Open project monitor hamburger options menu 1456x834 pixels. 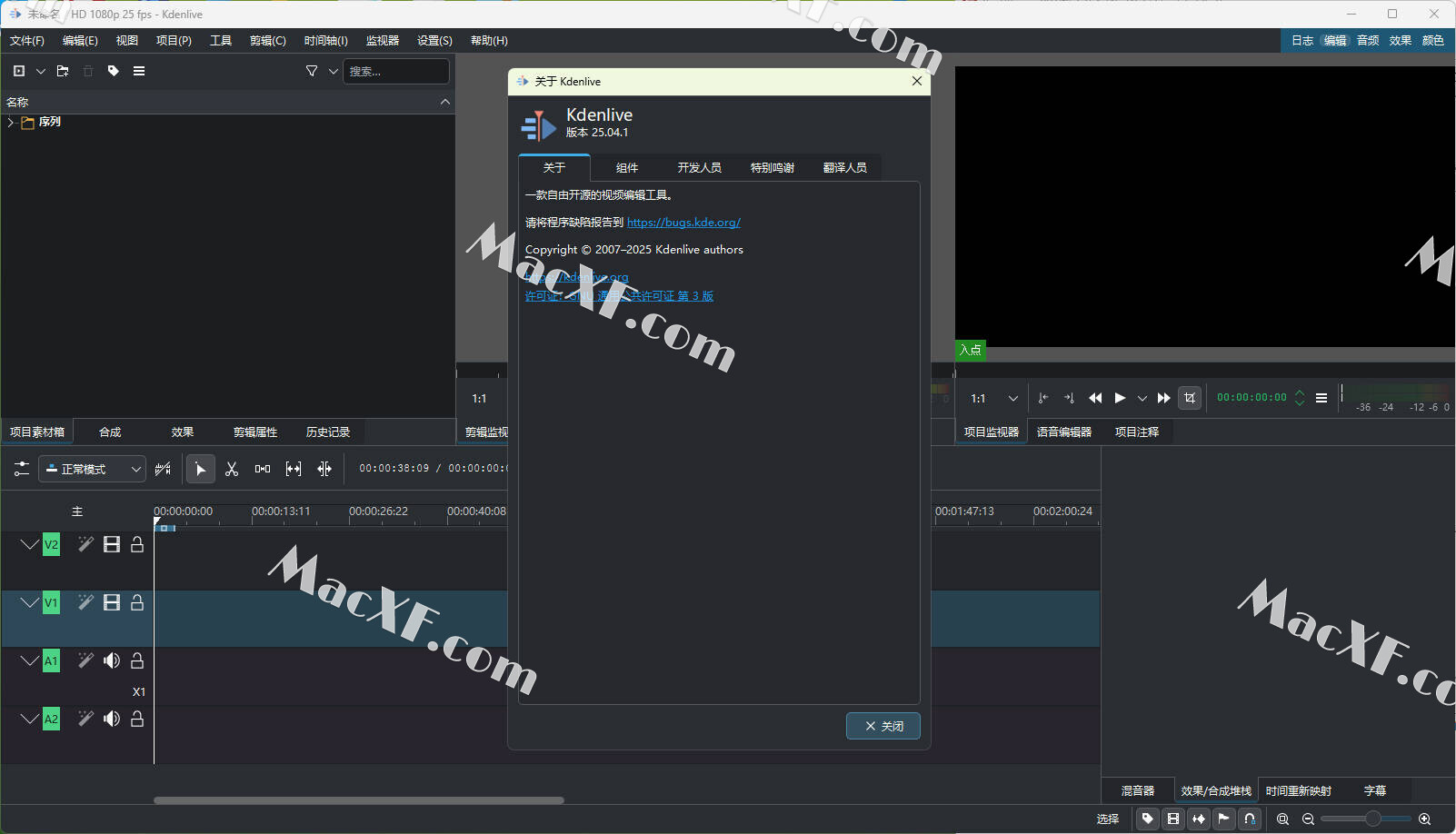click(x=1321, y=398)
